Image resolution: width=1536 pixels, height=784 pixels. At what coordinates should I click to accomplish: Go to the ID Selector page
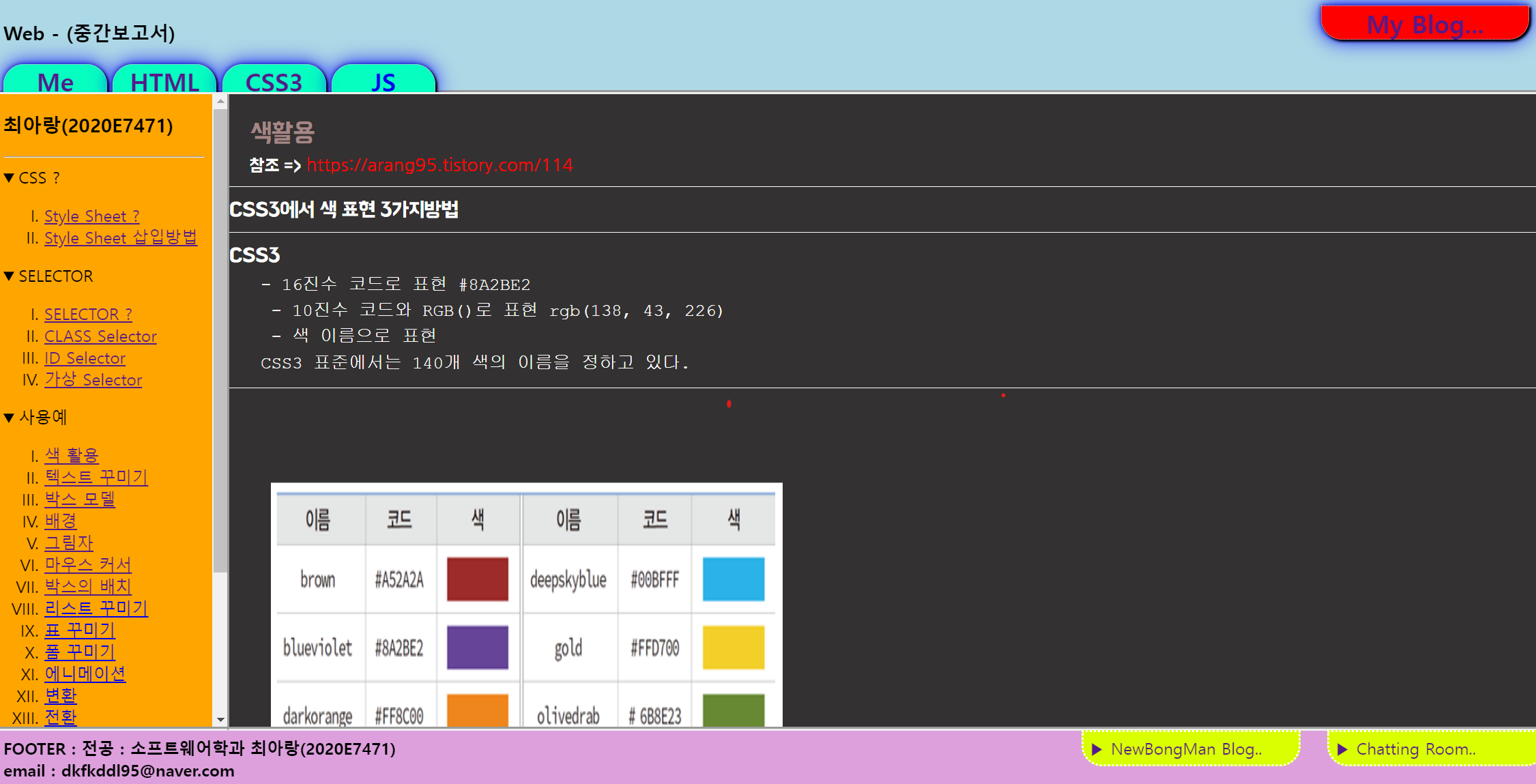pyautogui.click(x=85, y=358)
